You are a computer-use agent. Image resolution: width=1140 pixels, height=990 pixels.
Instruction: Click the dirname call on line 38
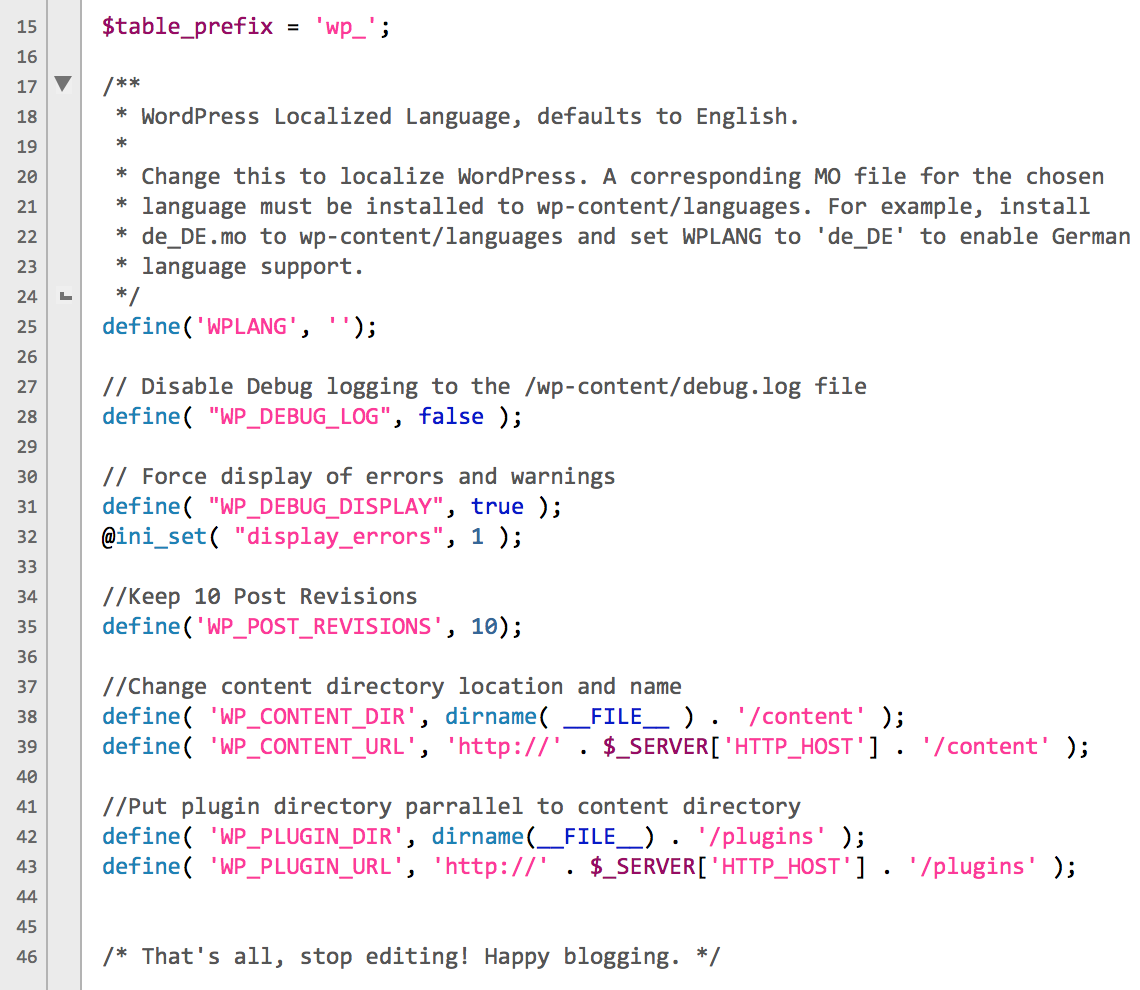pyautogui.click(x=491, y=717)
